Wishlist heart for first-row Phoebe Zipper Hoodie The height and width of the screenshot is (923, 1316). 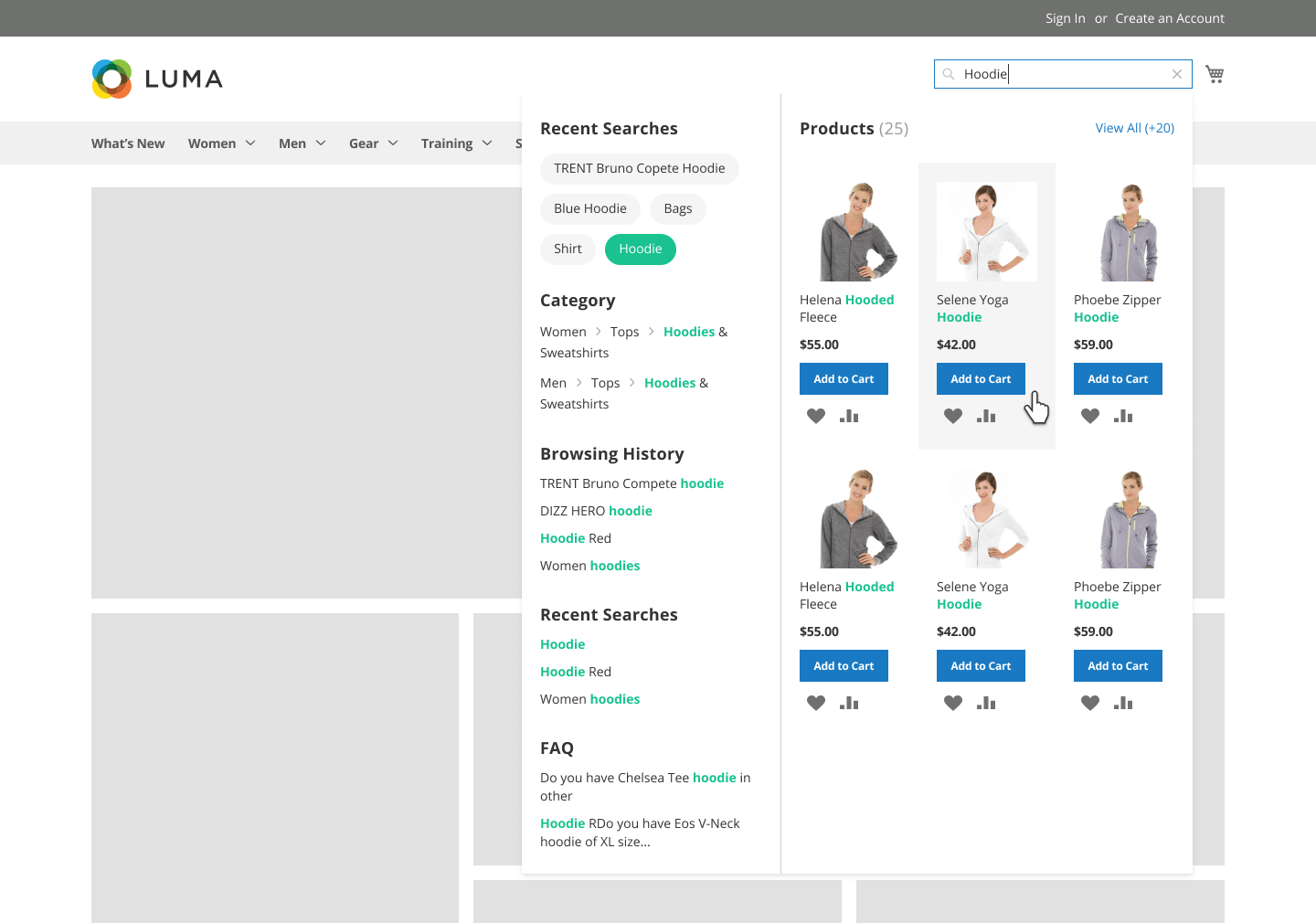click(1090, 416)
